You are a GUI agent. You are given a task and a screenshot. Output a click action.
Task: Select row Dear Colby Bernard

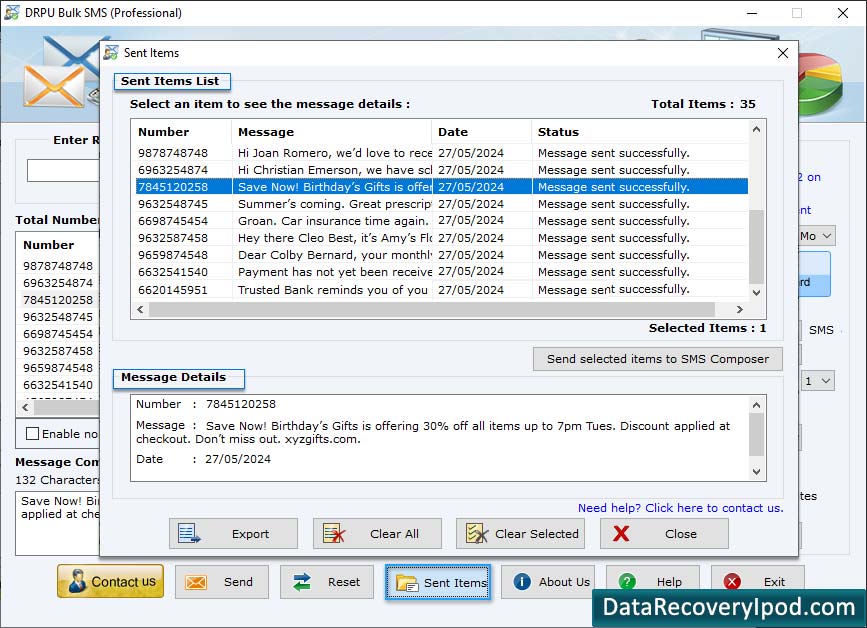[442, 255]
